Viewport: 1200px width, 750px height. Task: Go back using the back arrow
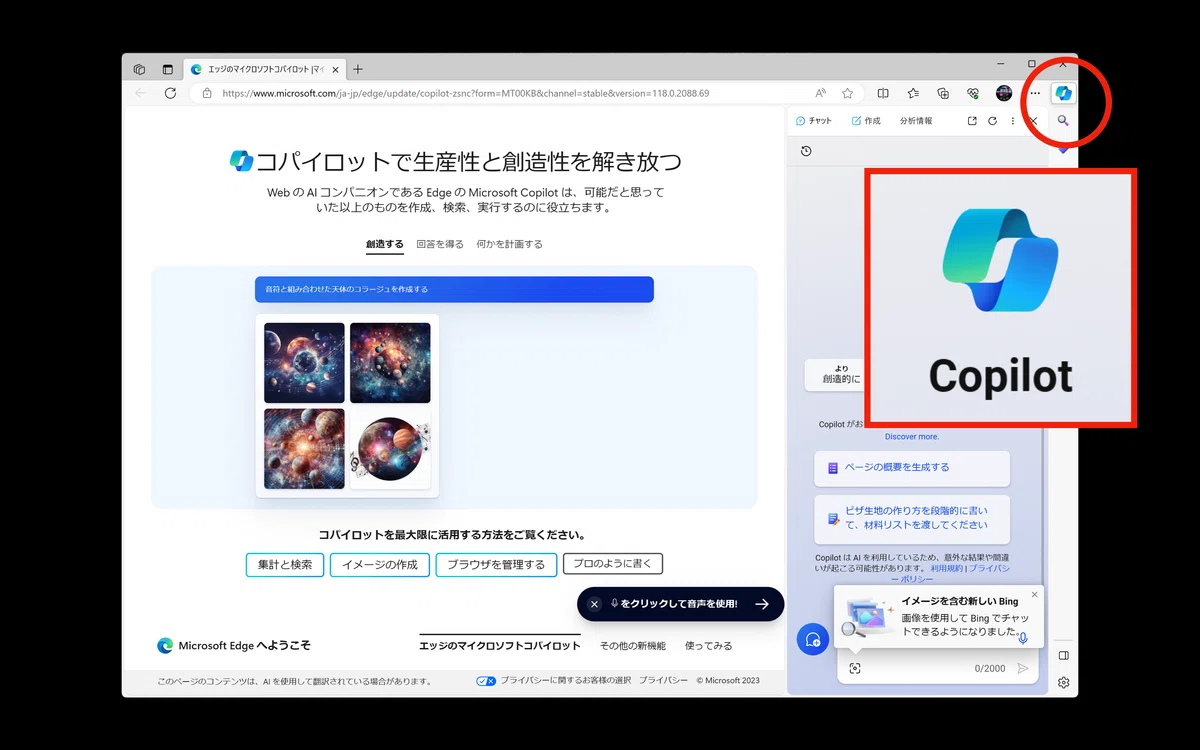(x=141, y=93)
